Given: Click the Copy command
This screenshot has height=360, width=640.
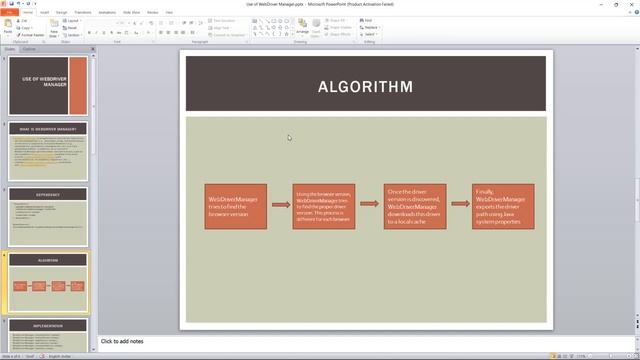Looking at the screenshot, I should [24, 28].
